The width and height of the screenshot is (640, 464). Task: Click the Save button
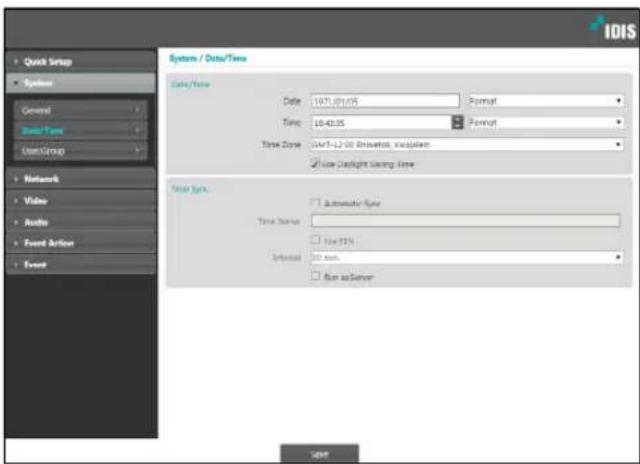click(x=320, y=454)
